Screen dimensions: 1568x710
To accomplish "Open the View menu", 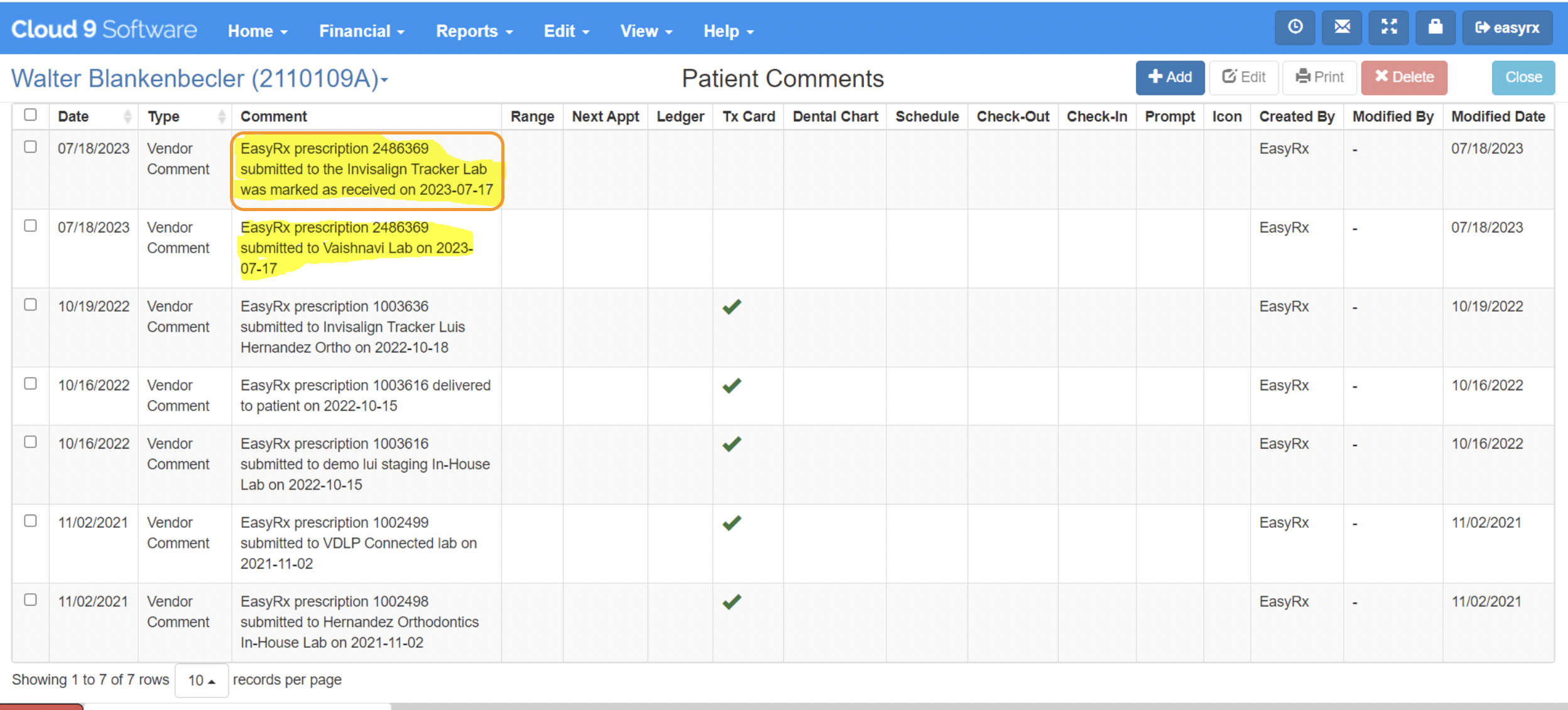I will (646, 31).
